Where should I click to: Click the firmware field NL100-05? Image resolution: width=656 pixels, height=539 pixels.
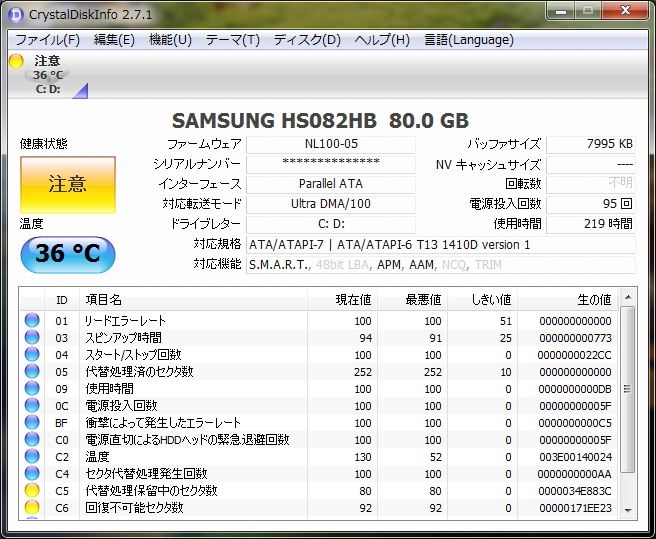click(x=331, y=144)
